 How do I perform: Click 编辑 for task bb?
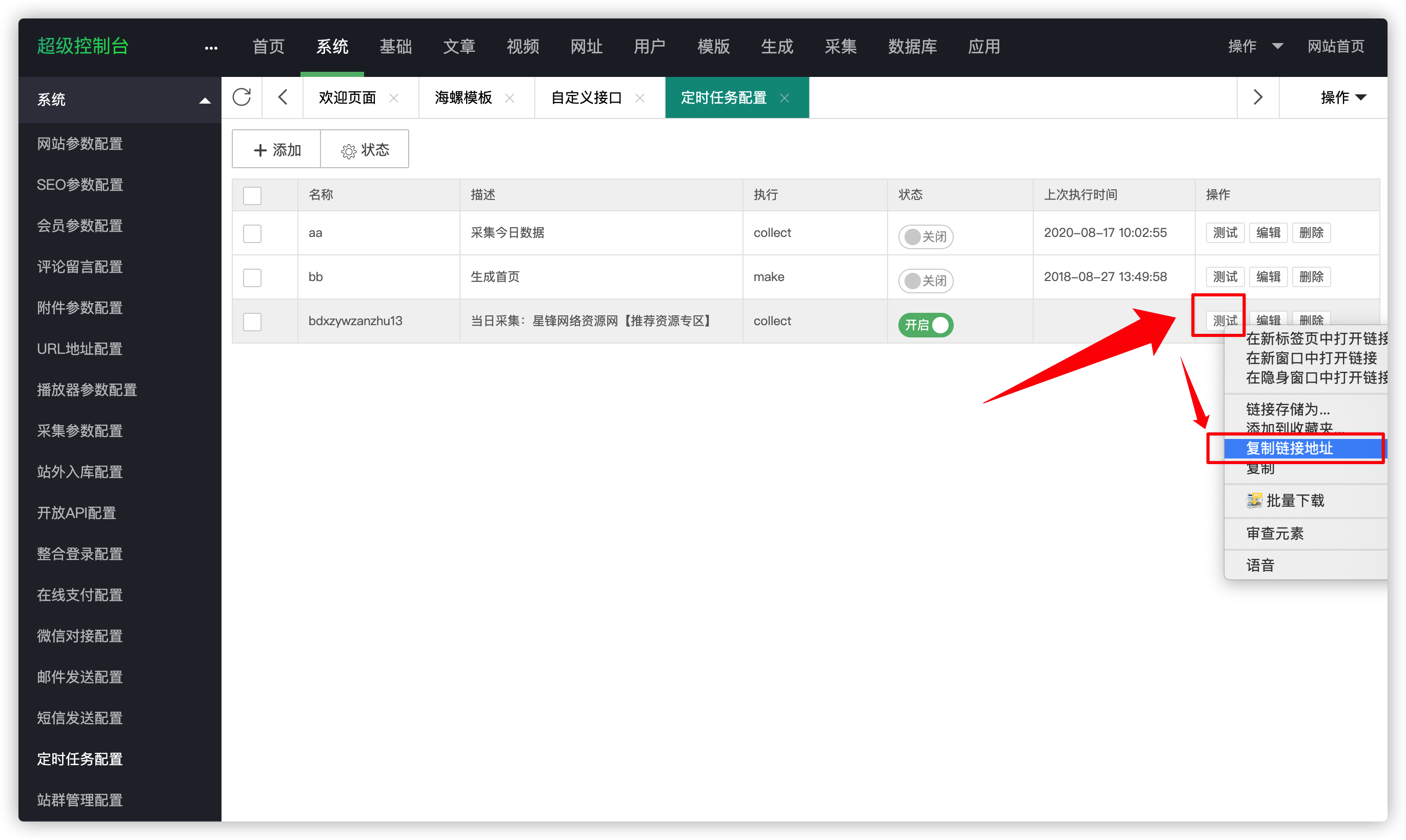[1268, 277]
